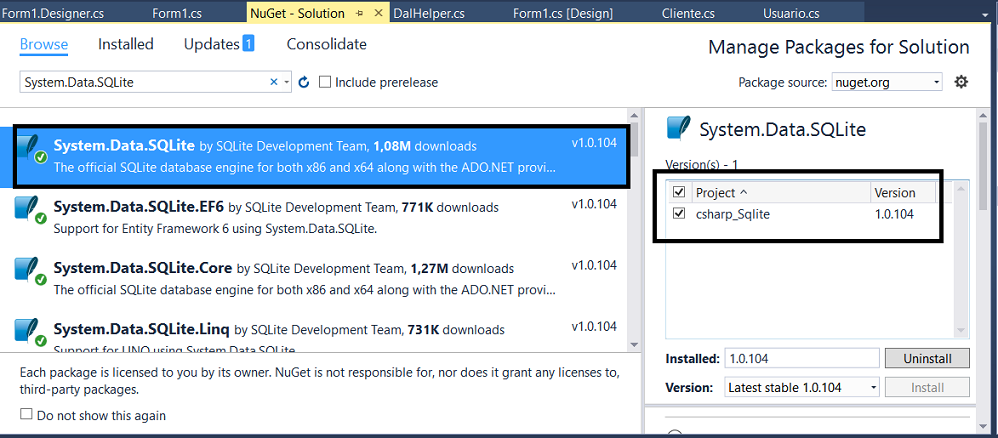The width and height of the screenshot is (998, 438).
Task: Click the detail pane SQLite feather icon
Action: [679, 129]
